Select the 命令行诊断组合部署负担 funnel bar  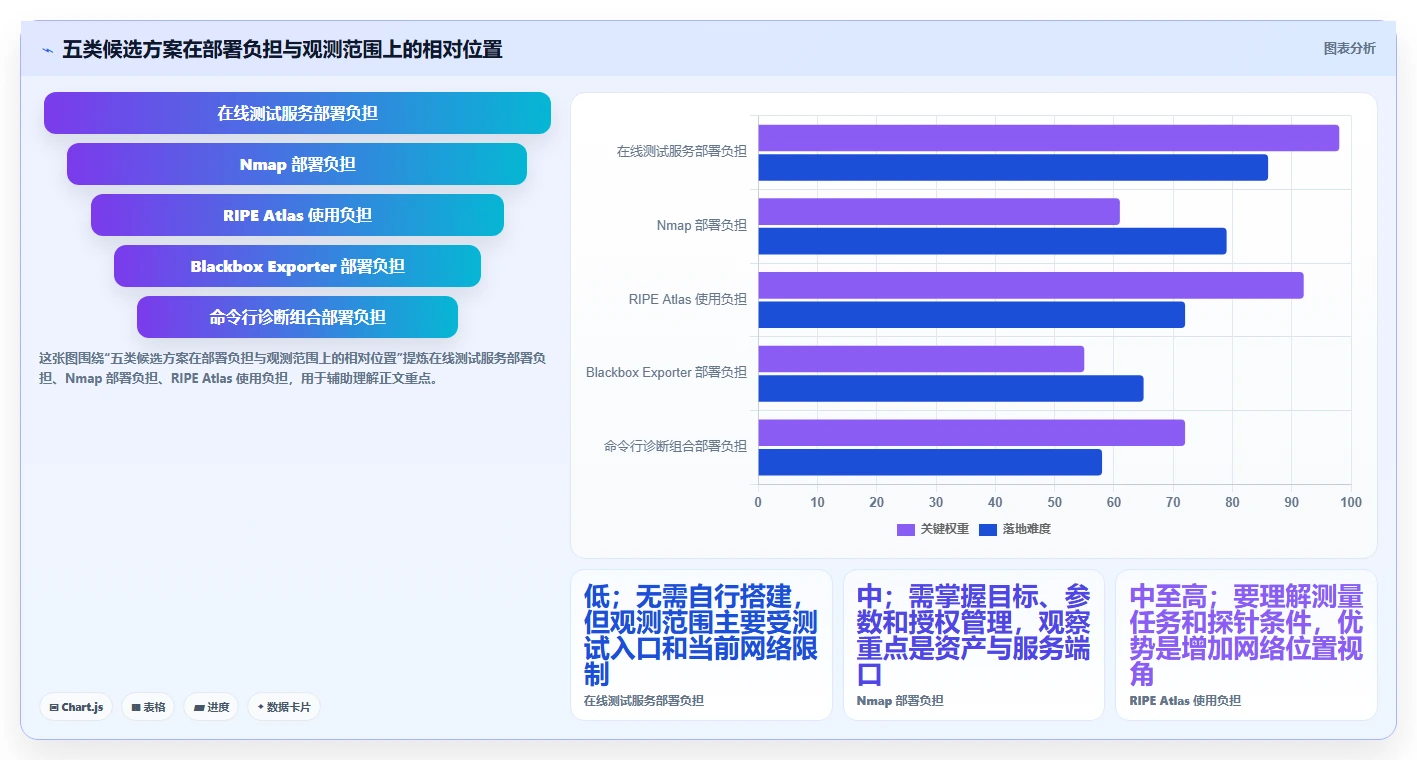pos(297,317)
